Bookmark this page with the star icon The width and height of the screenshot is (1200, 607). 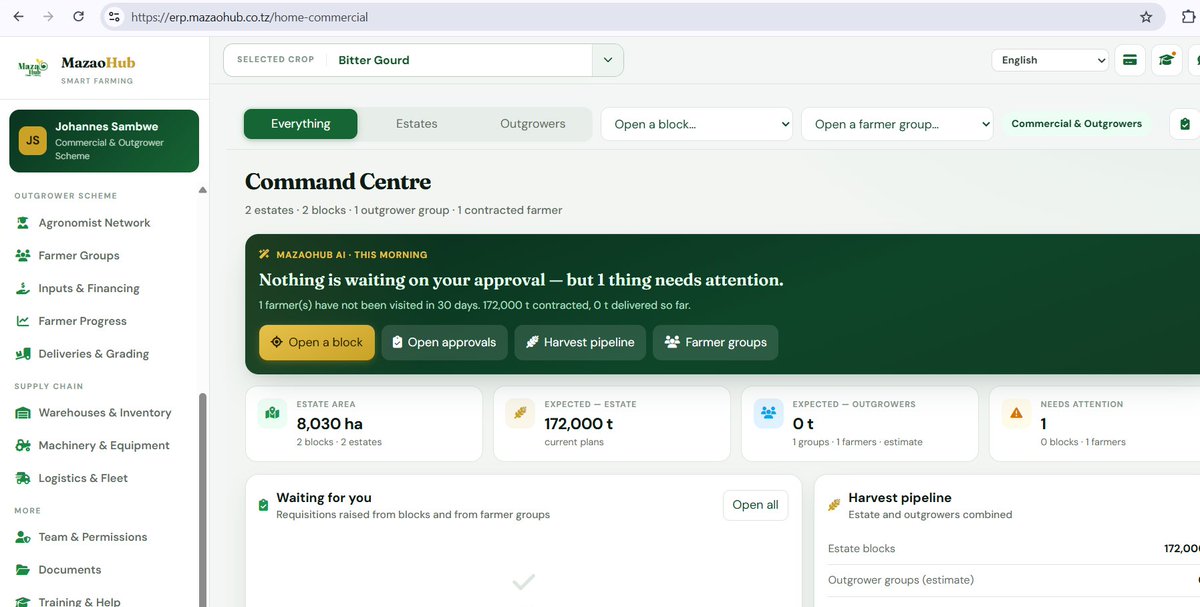coord(1146,17)
